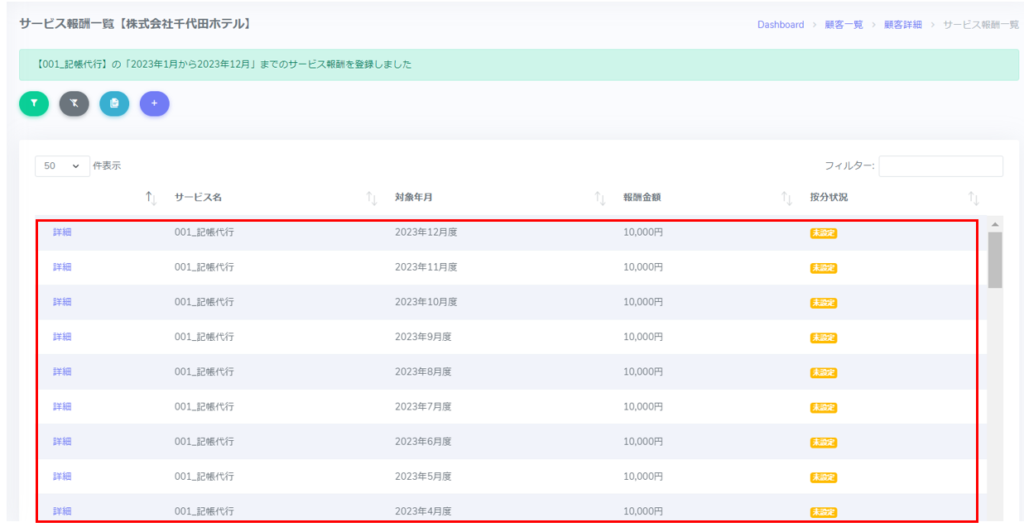Click the green filter icon button
1024x527 pixels.
click(x=34, y=103)
